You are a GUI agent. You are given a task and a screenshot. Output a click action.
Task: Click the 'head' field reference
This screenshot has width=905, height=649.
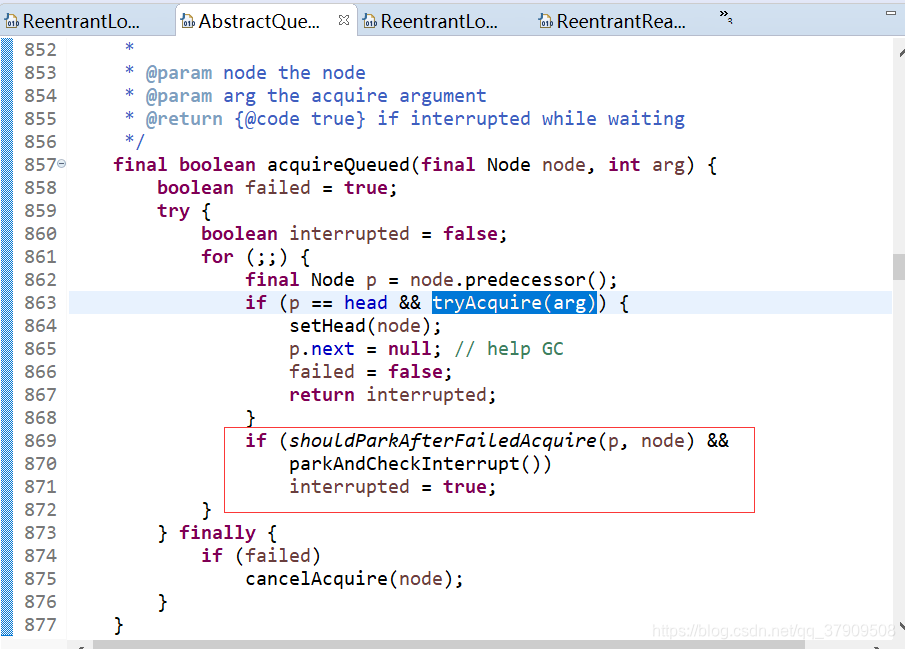tap(365, 303)
